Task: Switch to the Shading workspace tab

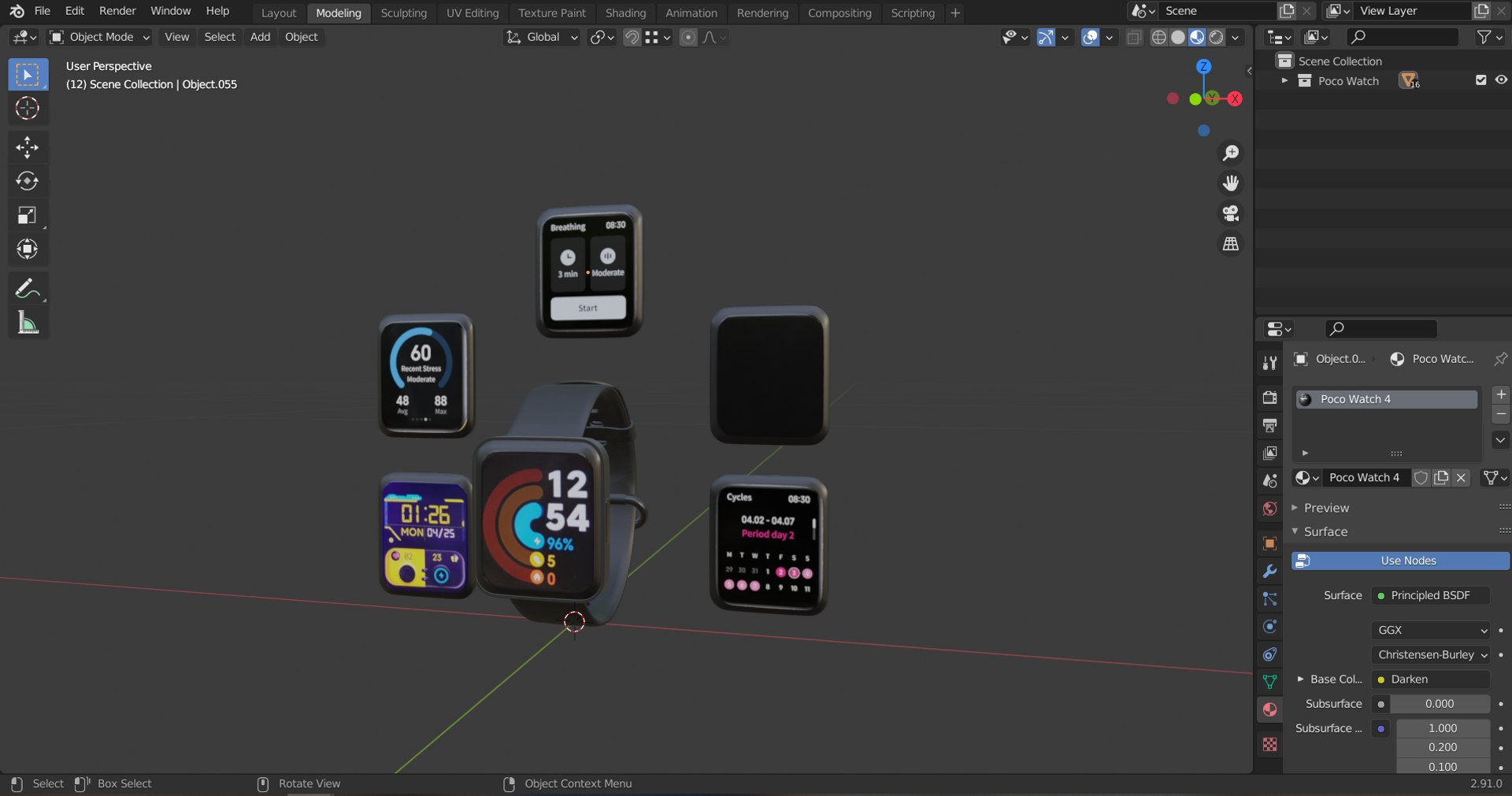Action: 625,13
